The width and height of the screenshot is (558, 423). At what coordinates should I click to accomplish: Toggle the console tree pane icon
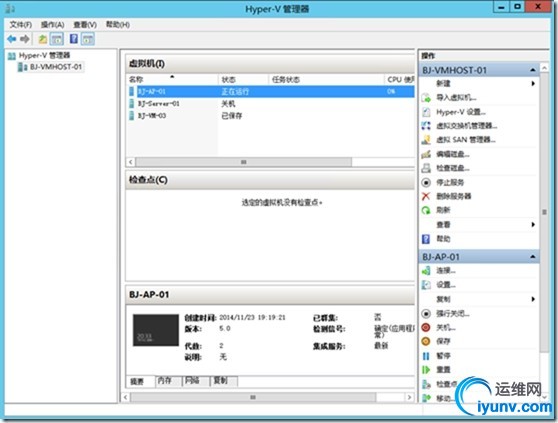57,39
